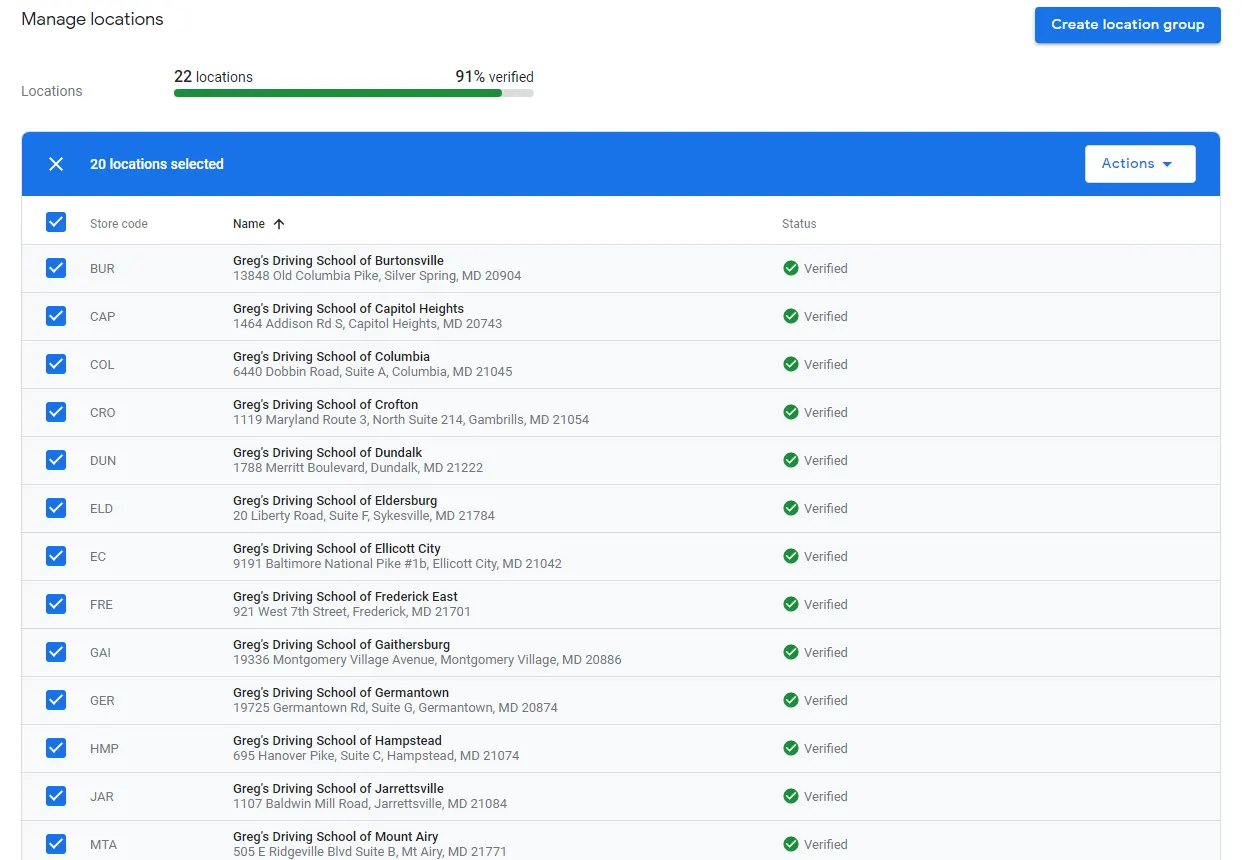Open the Actions dropdown menu
The width and height of the screenshot is (1242, 860).
pos(1140,164)
